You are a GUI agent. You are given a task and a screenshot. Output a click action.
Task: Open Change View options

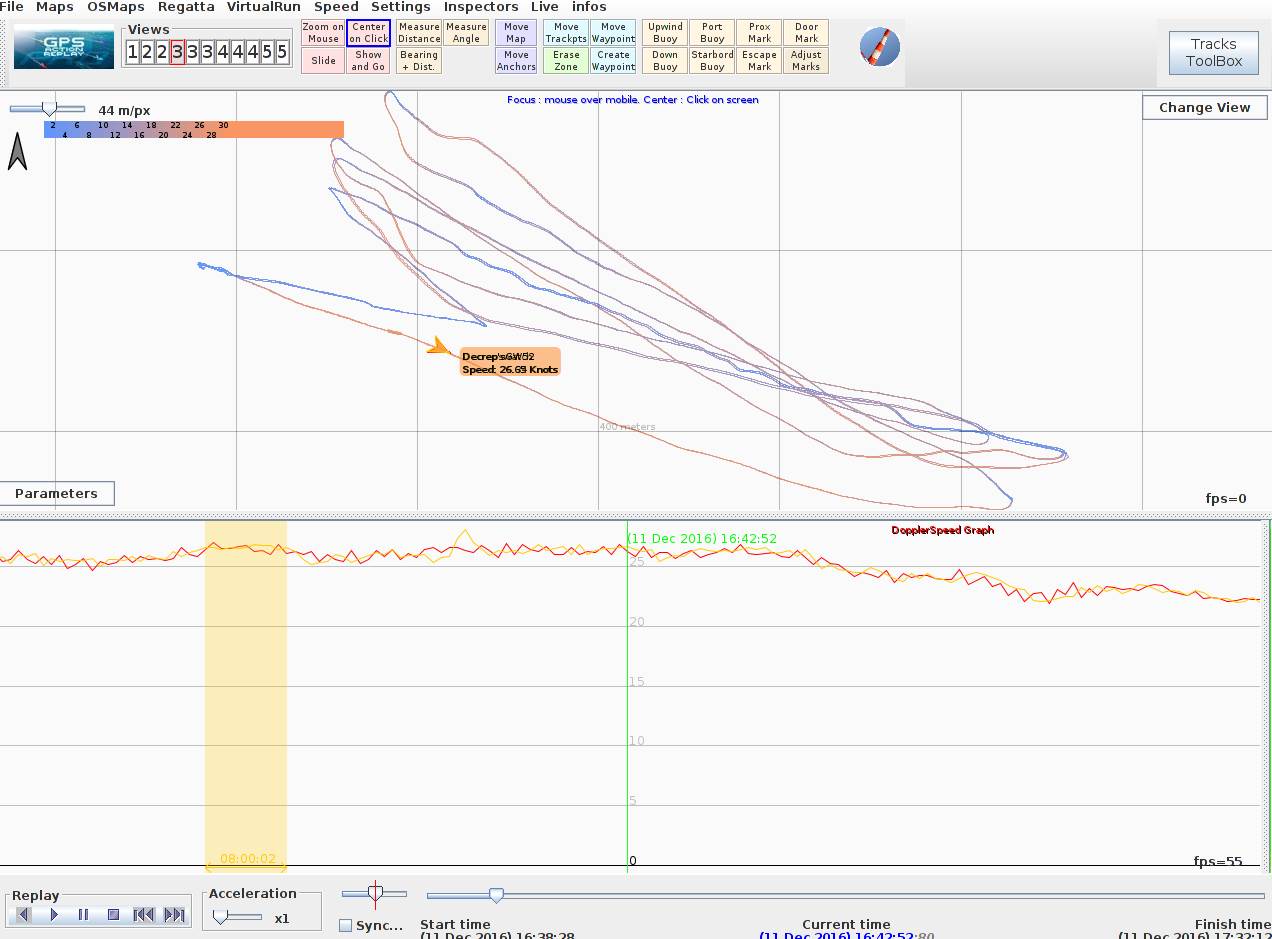tap(1204, 107)
